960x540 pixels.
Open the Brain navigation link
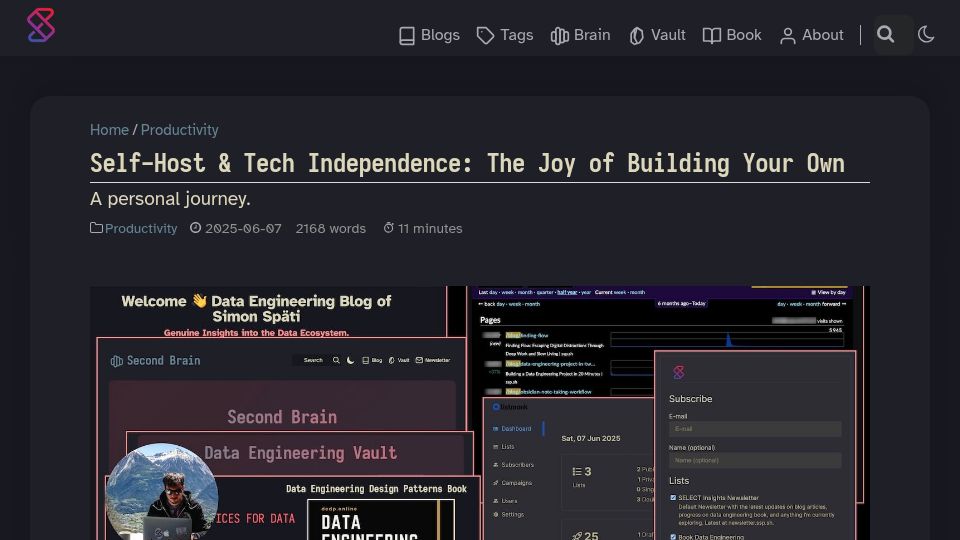click(x=580, y=36)
